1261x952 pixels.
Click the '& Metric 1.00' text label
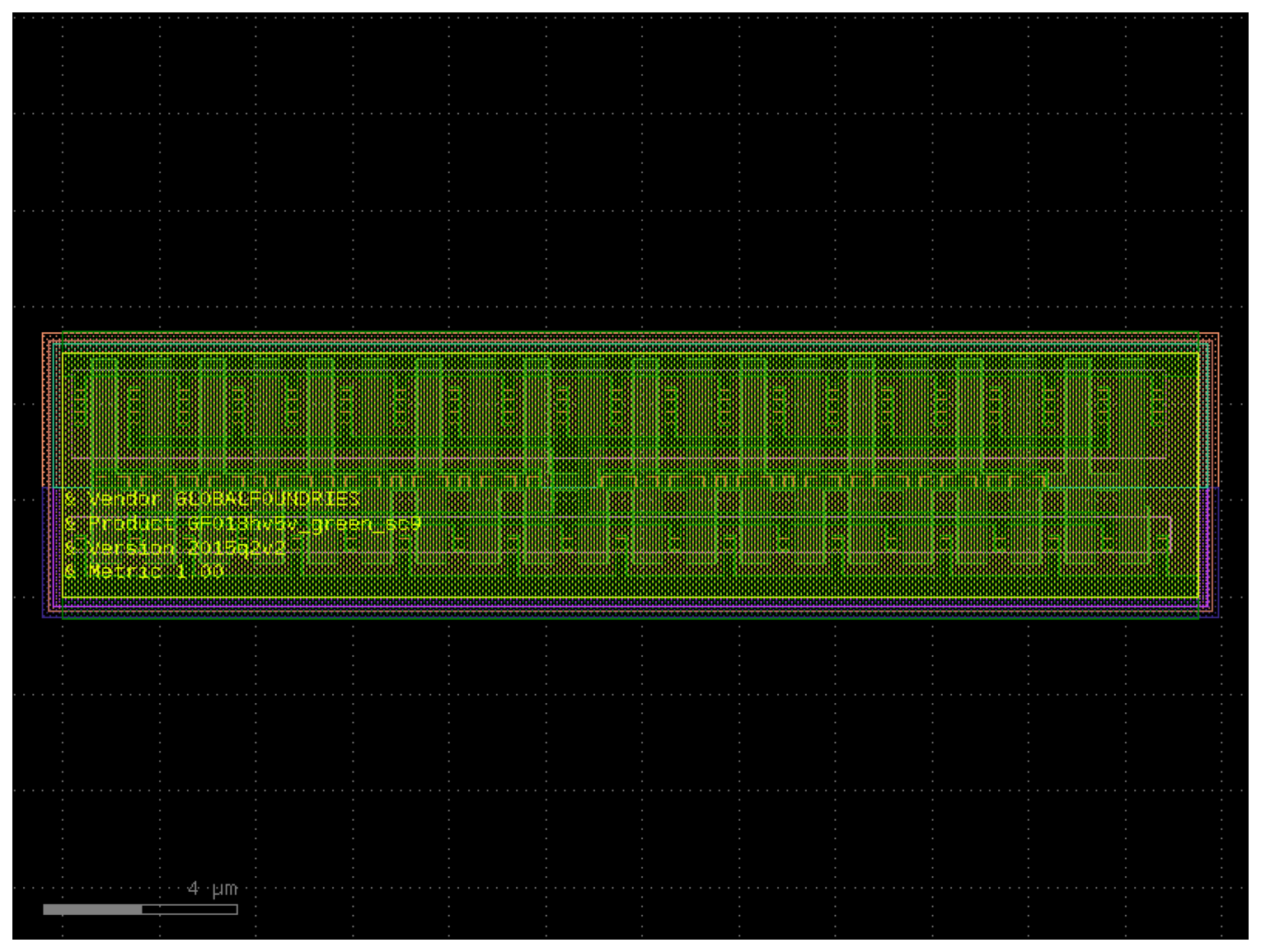pyautogui.click(x=143, y=571)
